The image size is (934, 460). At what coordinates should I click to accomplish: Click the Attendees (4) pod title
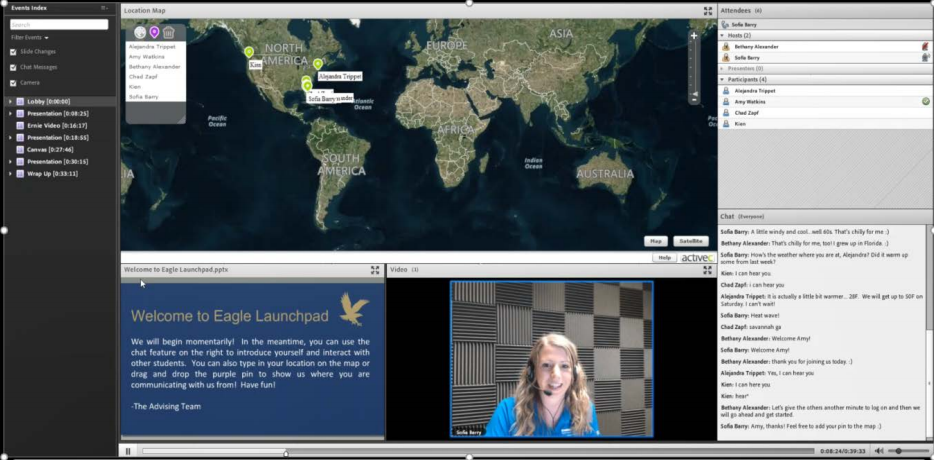[741, 11]
